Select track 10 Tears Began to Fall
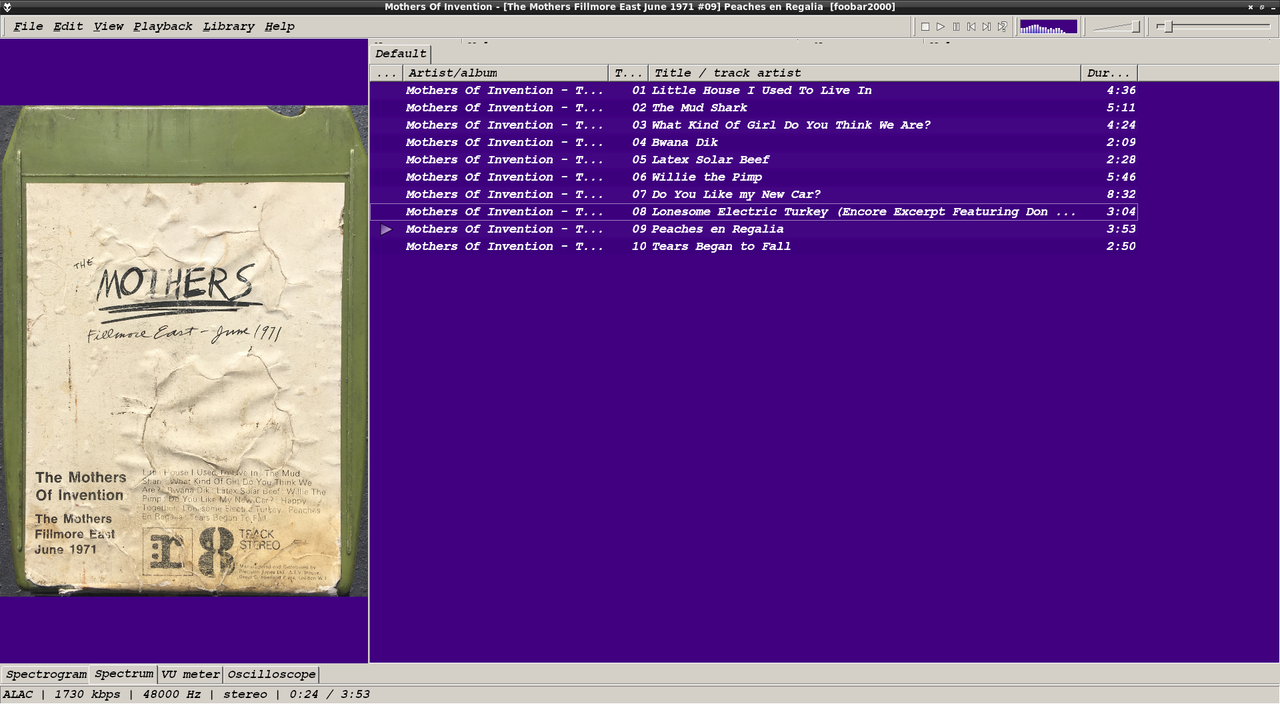Viewport: 1280px width, 704px height. [754, 246]
